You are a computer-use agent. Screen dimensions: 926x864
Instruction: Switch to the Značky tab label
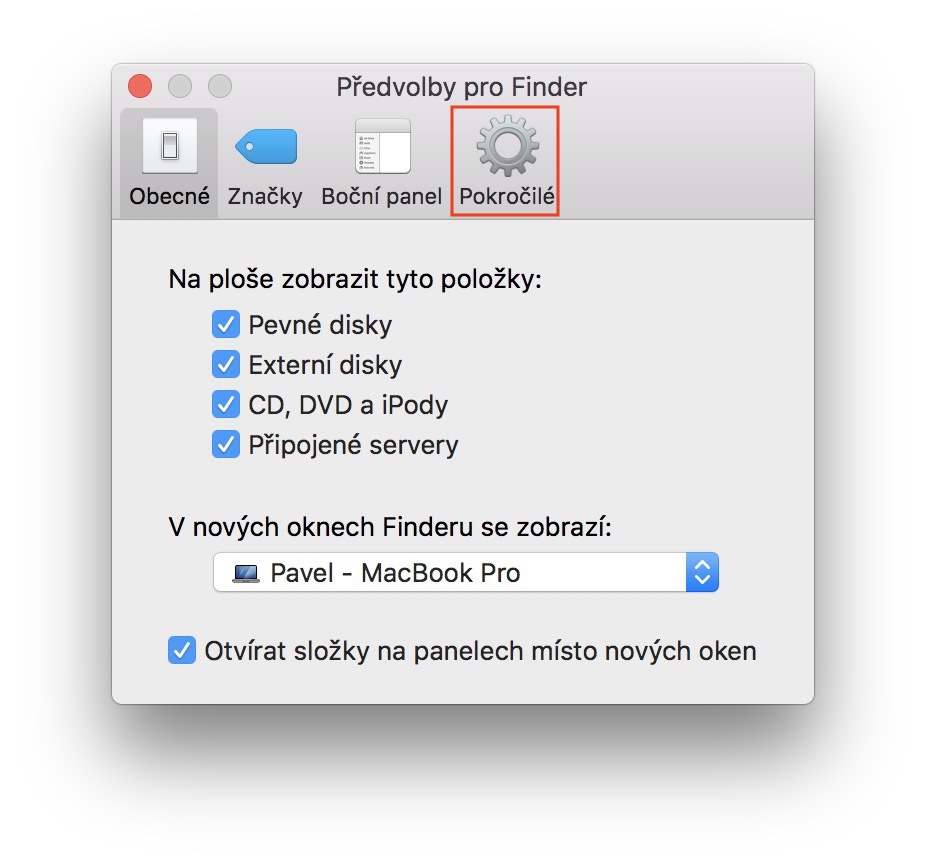tap(265, 197)
